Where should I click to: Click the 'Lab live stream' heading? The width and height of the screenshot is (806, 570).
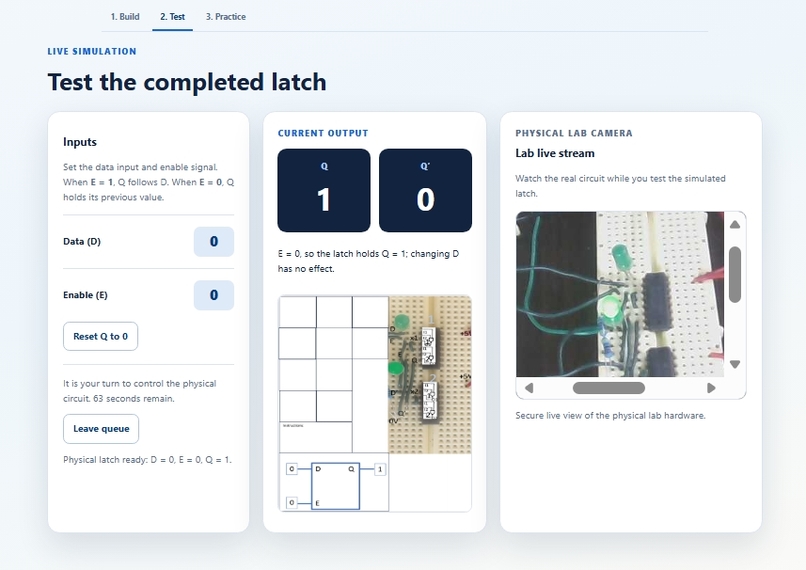pos(555,153)
